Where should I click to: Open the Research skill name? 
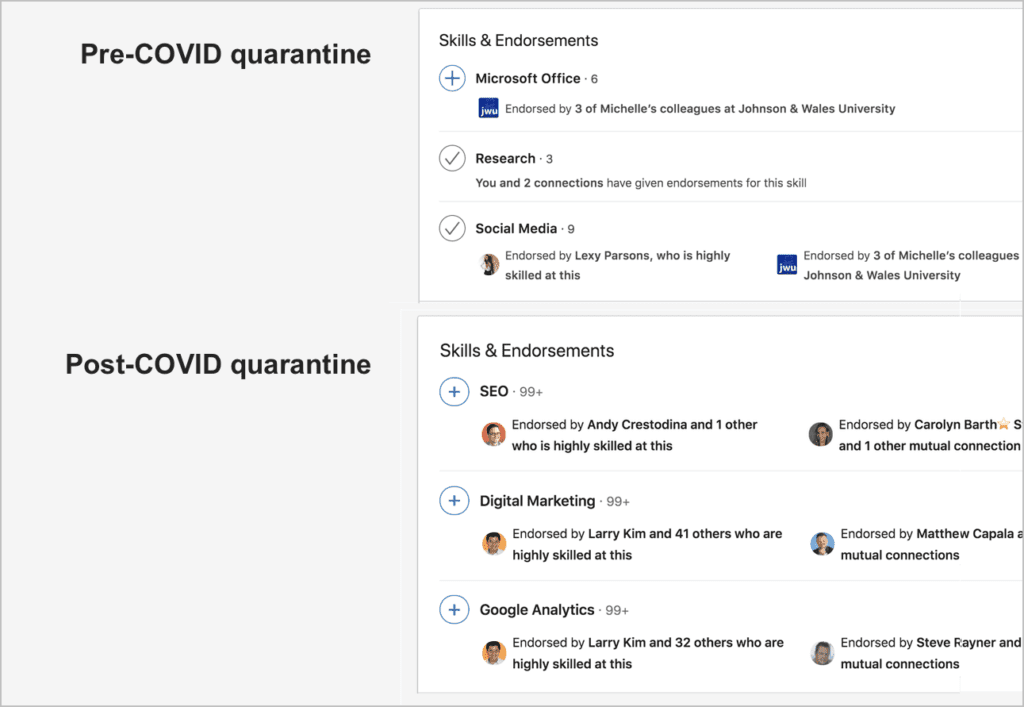(x=505, y=159)
